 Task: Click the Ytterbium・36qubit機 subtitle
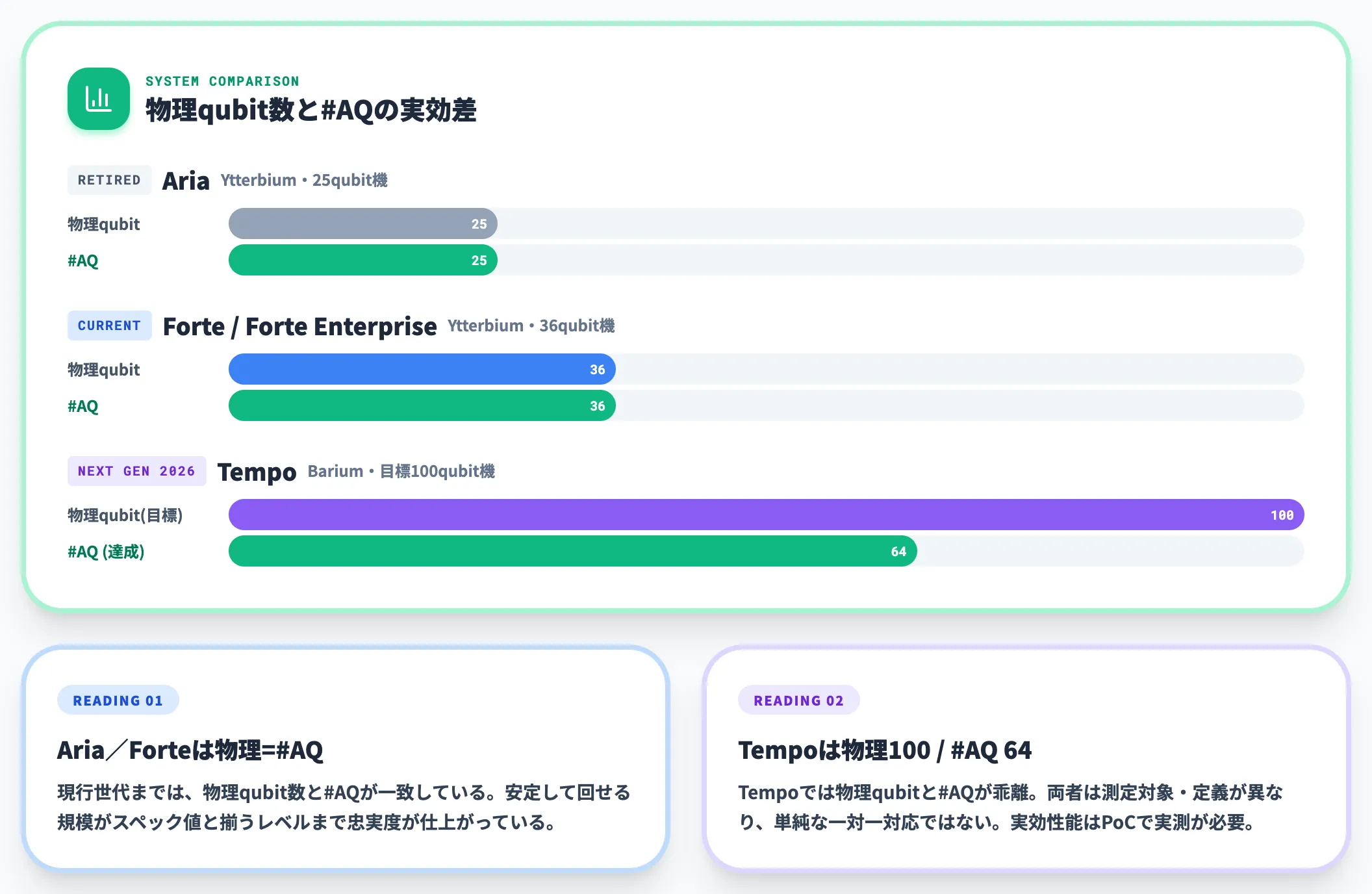[531, 326]
